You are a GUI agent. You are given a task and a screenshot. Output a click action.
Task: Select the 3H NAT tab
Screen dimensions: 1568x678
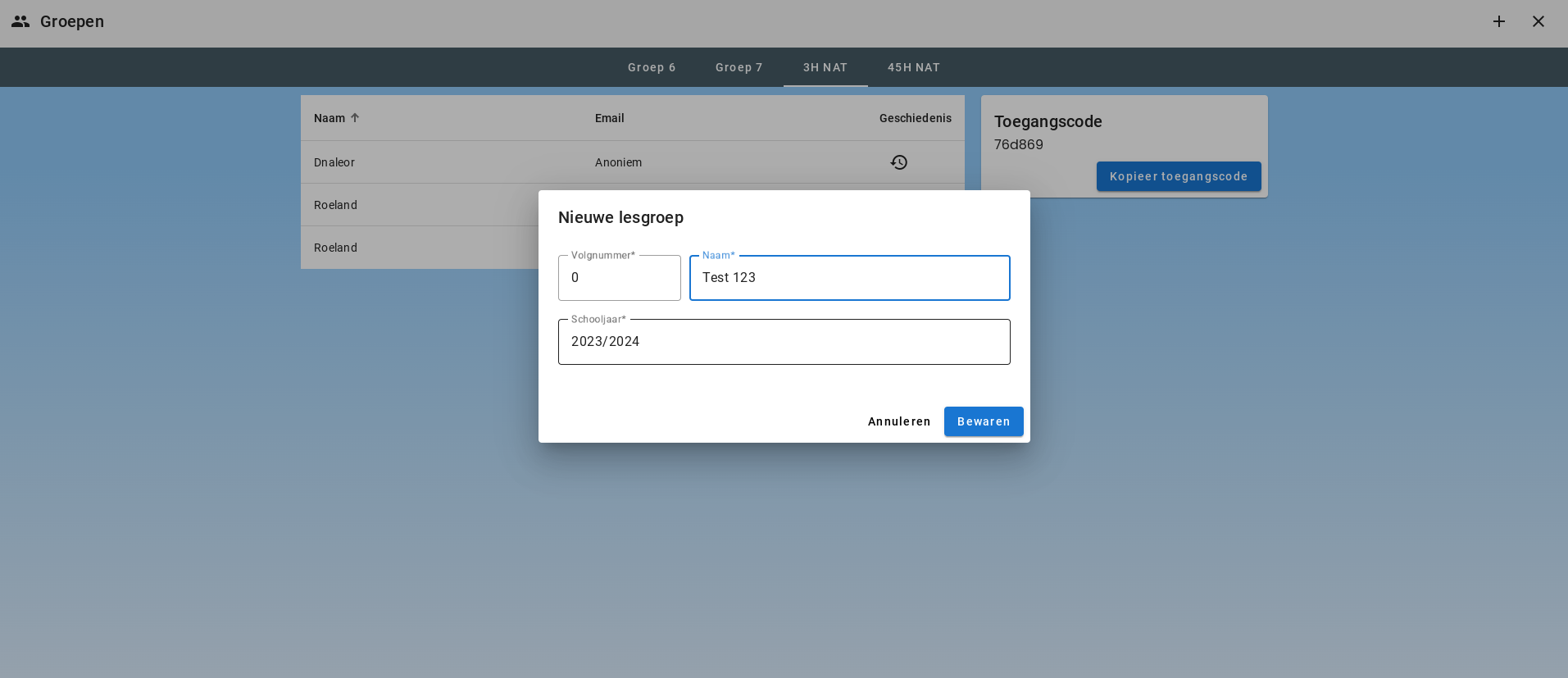[x=825, y=67]
